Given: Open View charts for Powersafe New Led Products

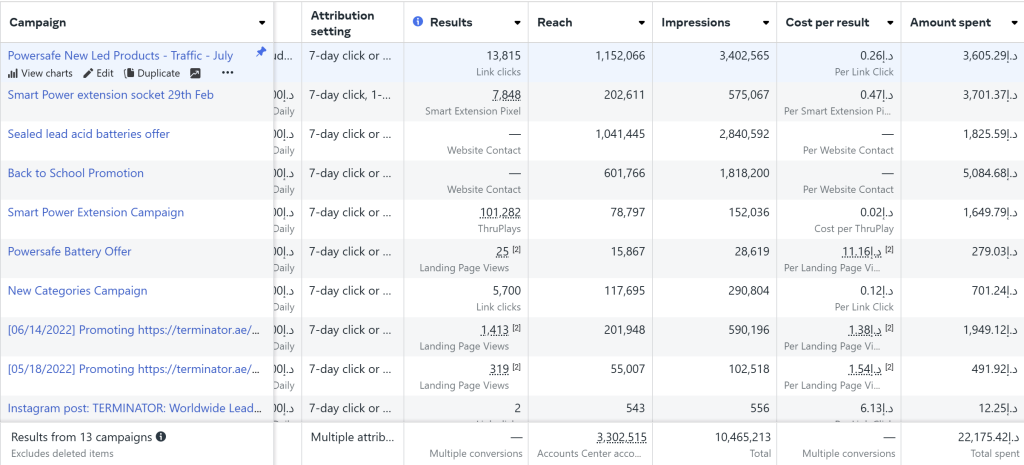Looking at the screenshot, I should coord(40,73).
